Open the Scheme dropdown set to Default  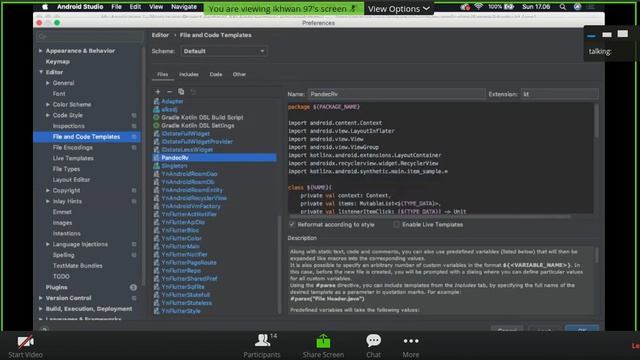224,51
